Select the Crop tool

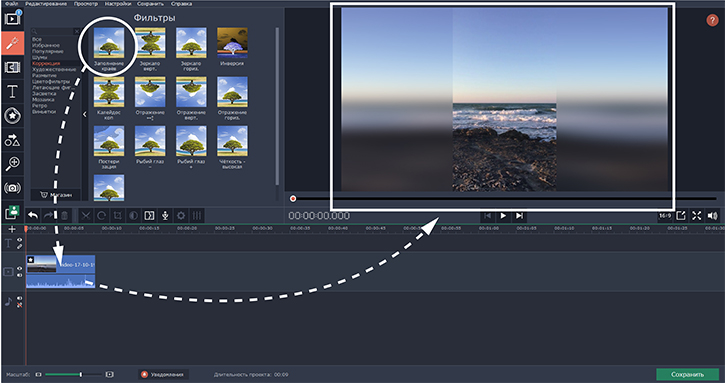[x=117, y=215]
